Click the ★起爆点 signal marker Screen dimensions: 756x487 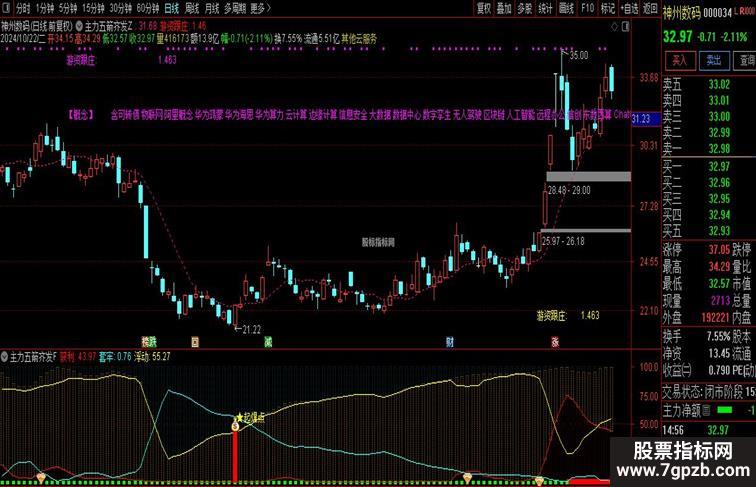(x=250, y=418)
